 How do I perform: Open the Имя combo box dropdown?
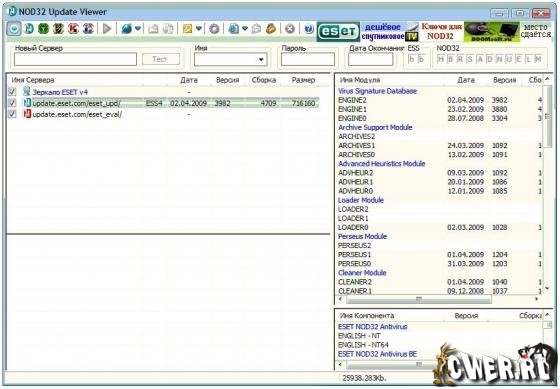(261, 59)
